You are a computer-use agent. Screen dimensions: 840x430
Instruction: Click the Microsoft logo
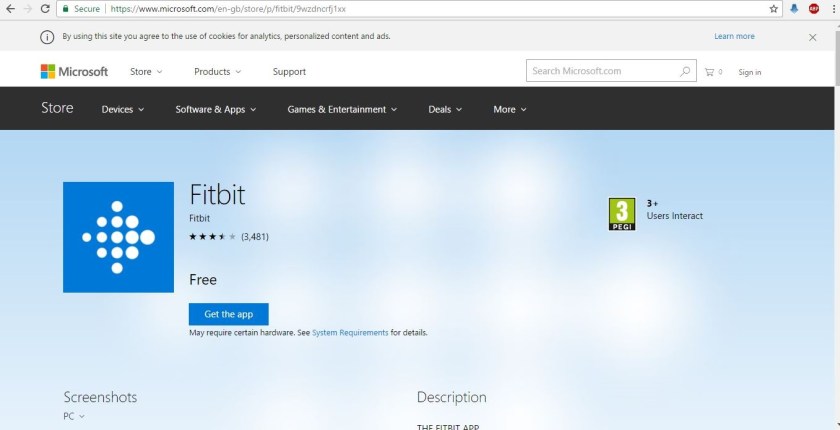click(74, 71)
